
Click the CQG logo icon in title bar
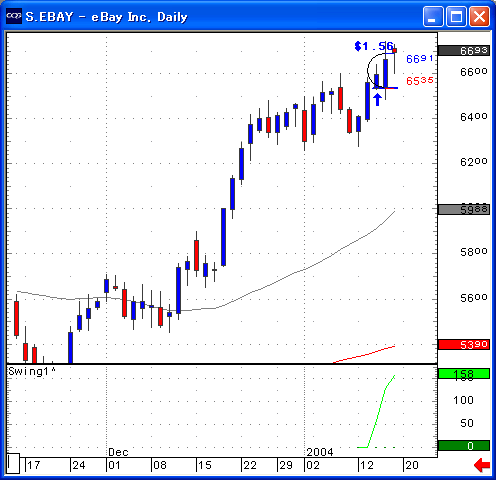click(x=14, y=16)
